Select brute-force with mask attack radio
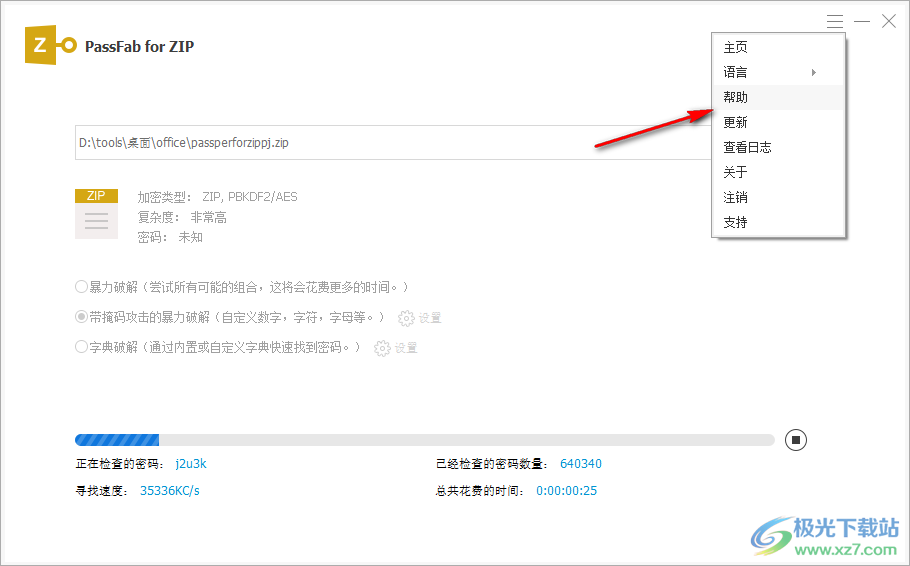Screen dimensions: 910x566 [x=81, y=317]
